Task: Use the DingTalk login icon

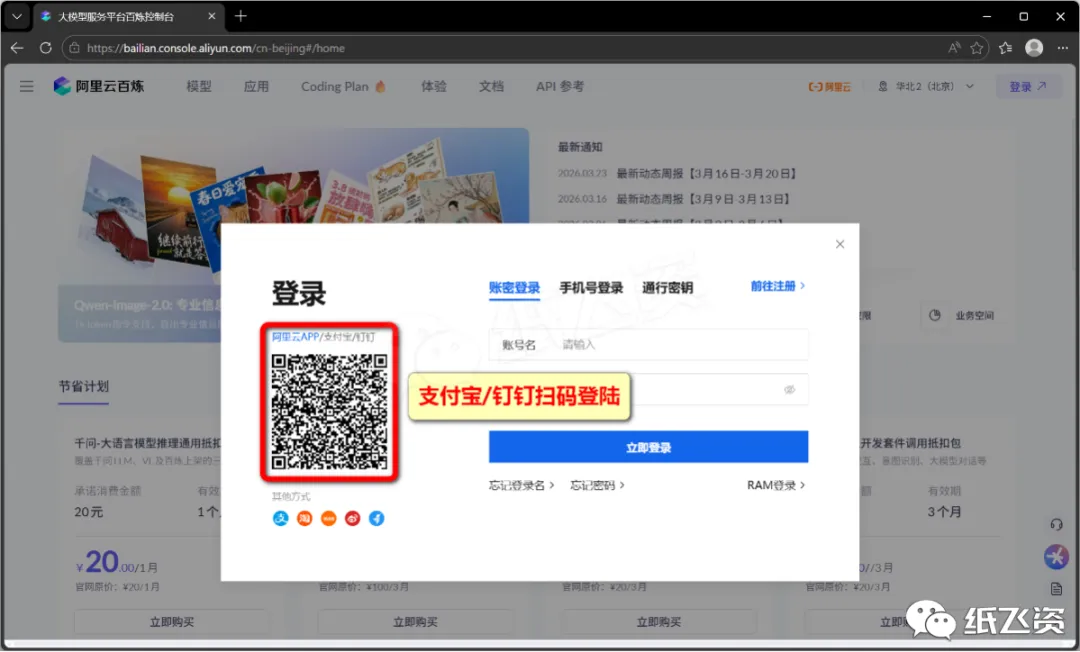Action: tap(377, 518)
